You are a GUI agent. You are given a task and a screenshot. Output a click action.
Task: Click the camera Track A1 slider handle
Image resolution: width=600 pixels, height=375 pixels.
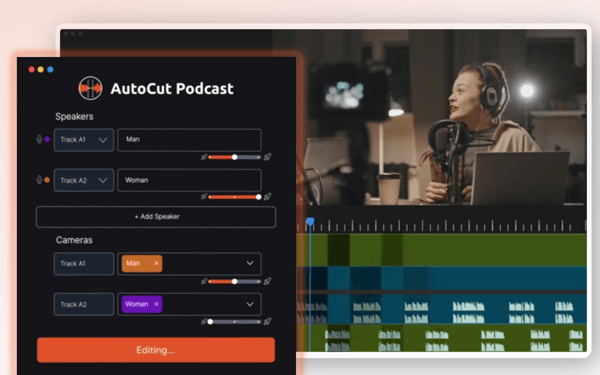235,281
